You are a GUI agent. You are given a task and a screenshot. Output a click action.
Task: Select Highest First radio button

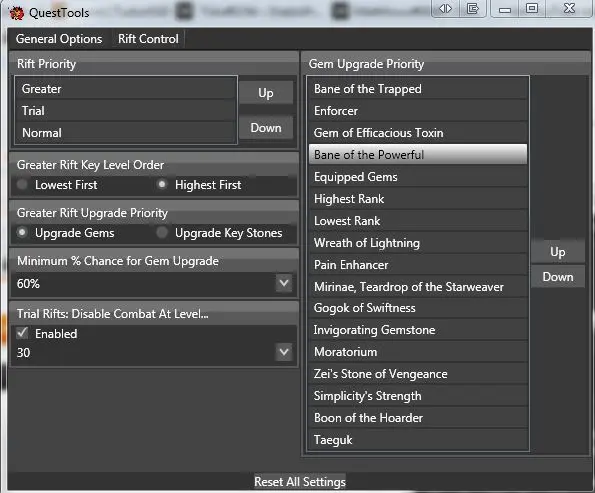(x=162, y=185)
